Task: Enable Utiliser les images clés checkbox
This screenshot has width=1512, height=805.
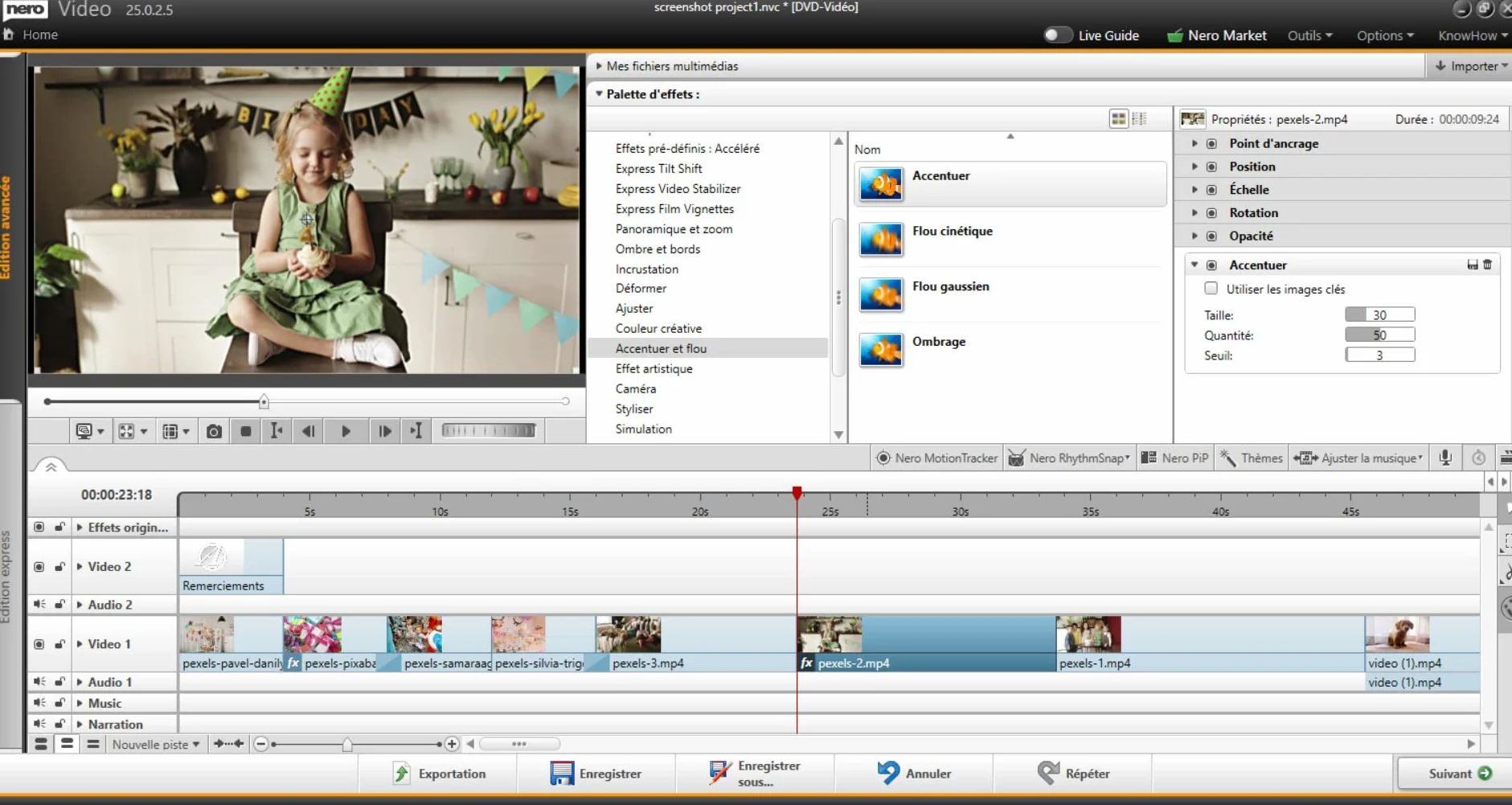Action: 1211,288
